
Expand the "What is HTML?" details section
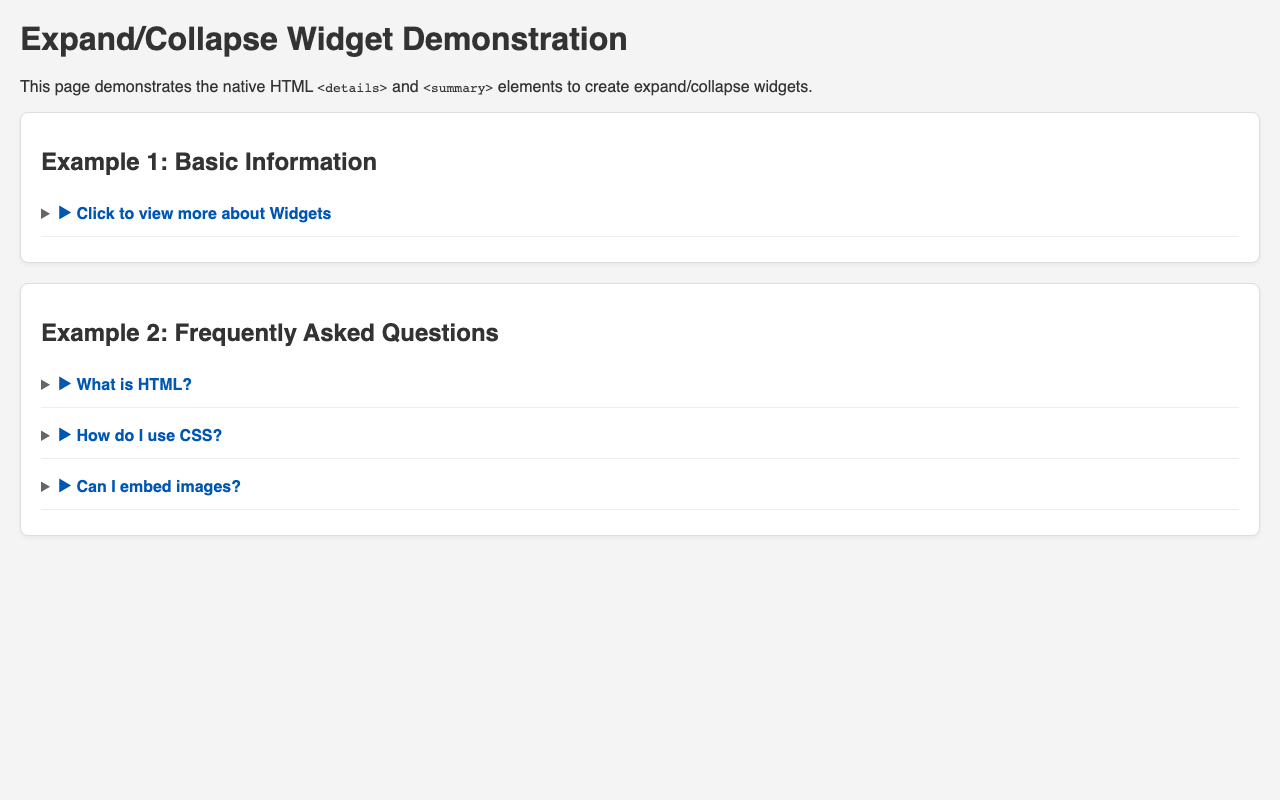click(134, 384)
